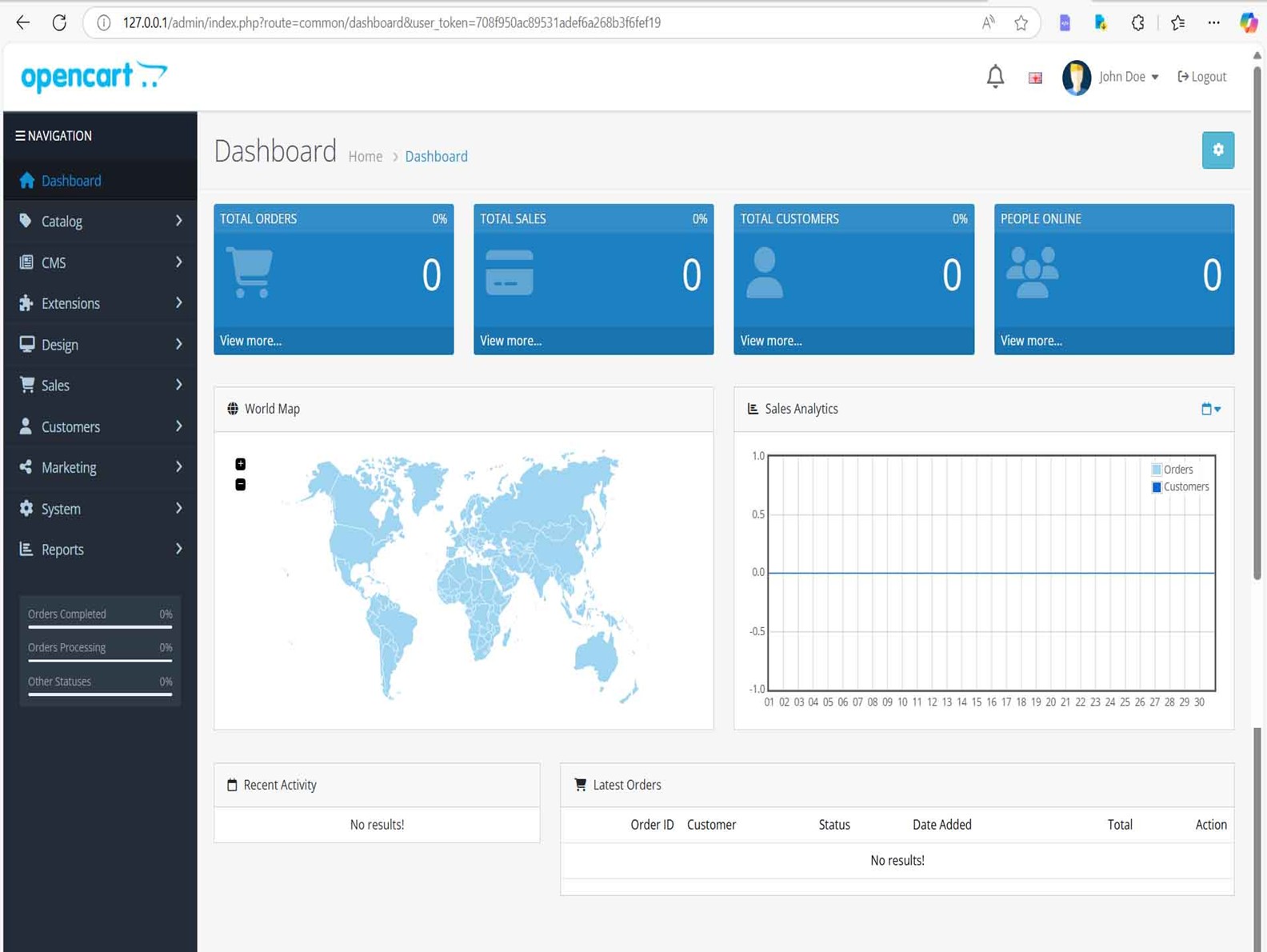
Task: Bookmark page with browser star icon
Action: point(1021,22)
